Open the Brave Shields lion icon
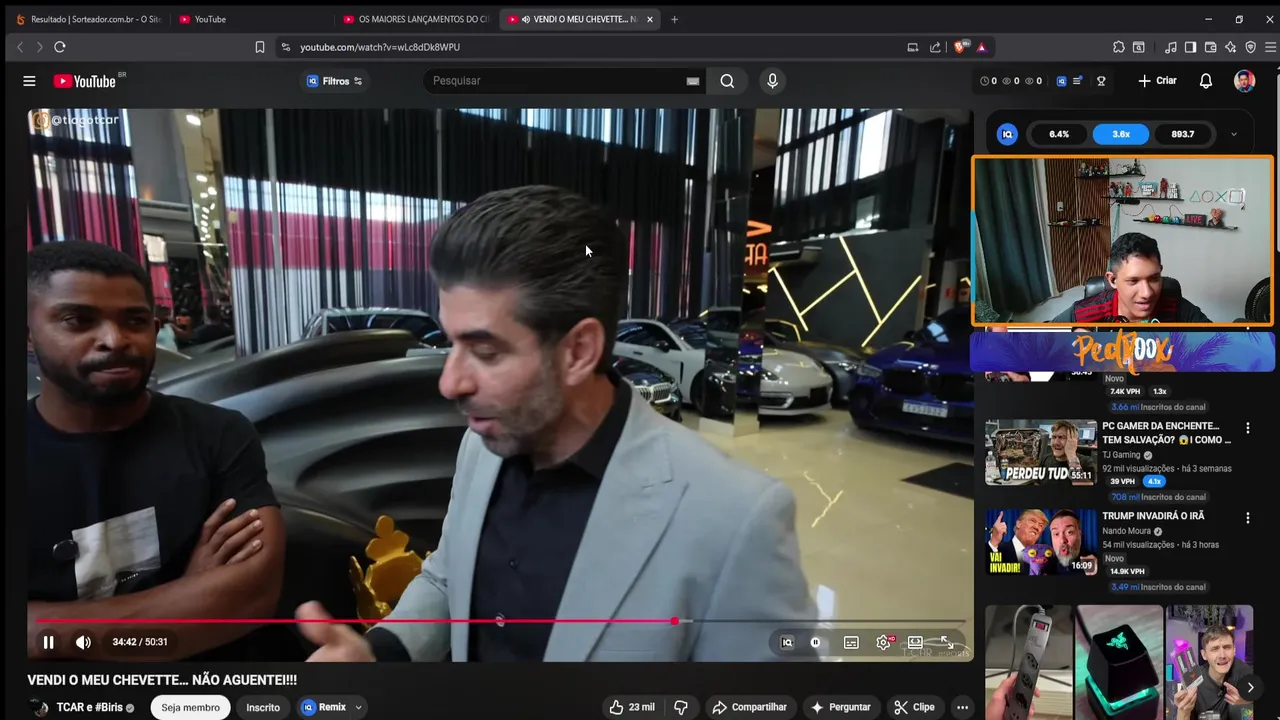The image size is (1280, 720). click(x=961, y=47)
